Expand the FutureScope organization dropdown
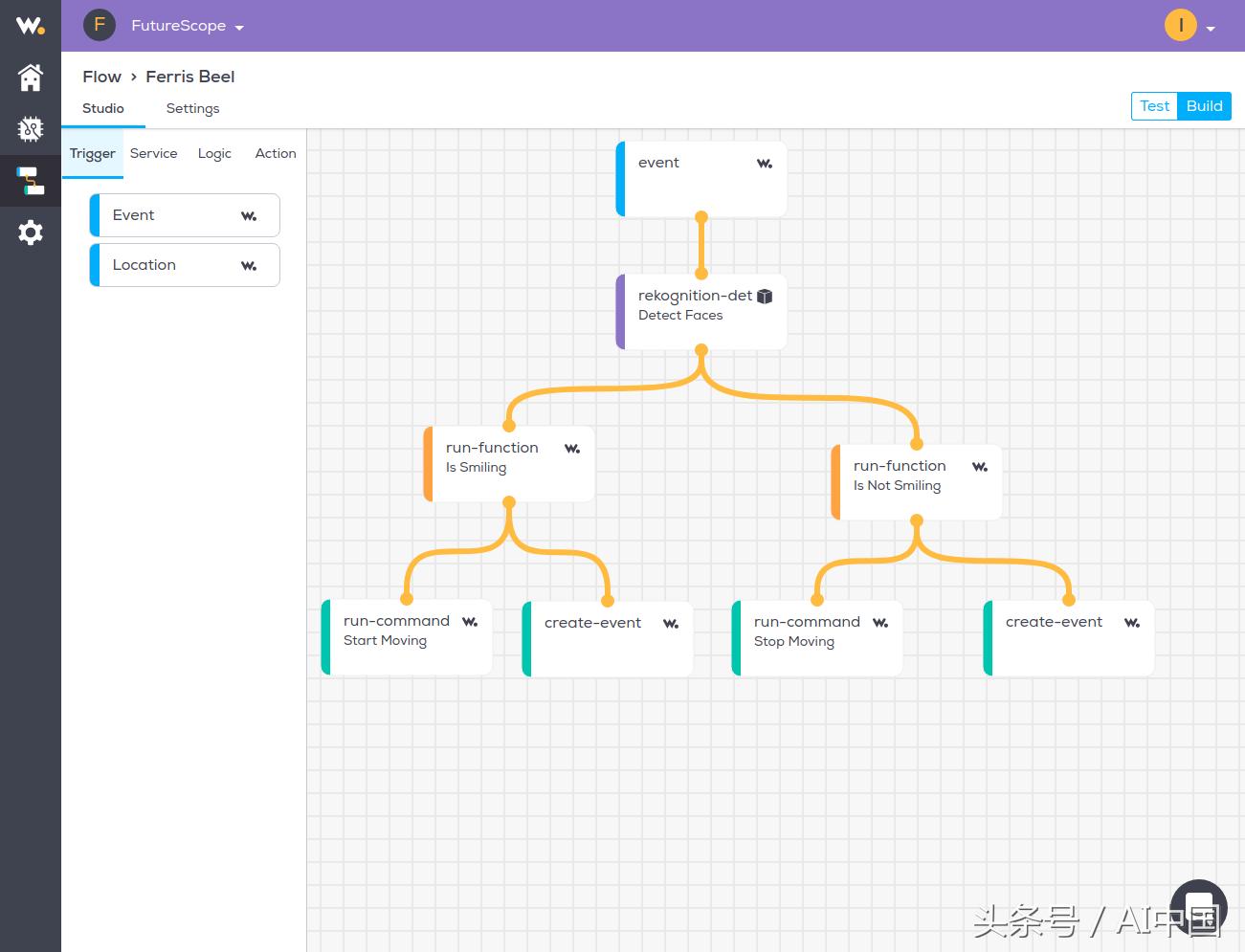 click(239, 28)
